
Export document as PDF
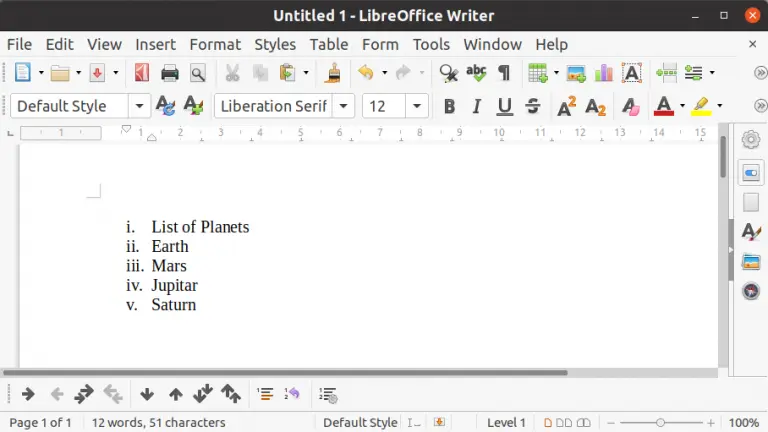[x=142, y=73]
